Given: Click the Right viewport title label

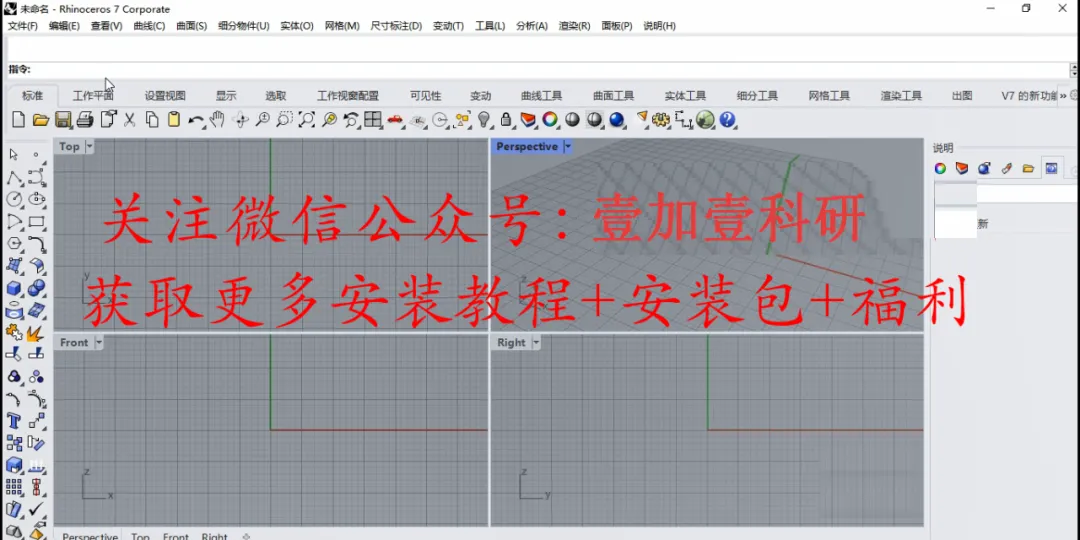Looking at the screenshot, I should coord(511,342).
